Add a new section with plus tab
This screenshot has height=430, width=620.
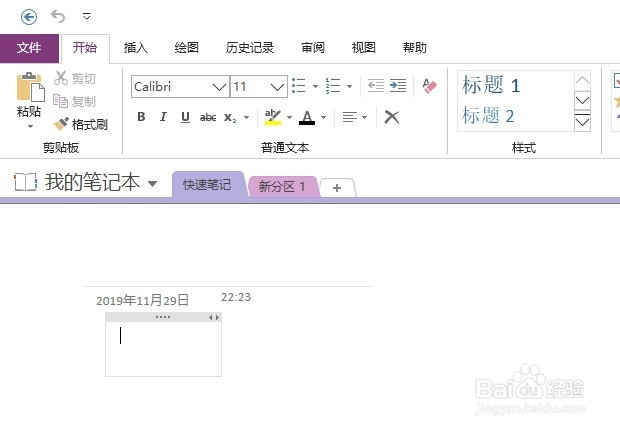tap(337, 188)
